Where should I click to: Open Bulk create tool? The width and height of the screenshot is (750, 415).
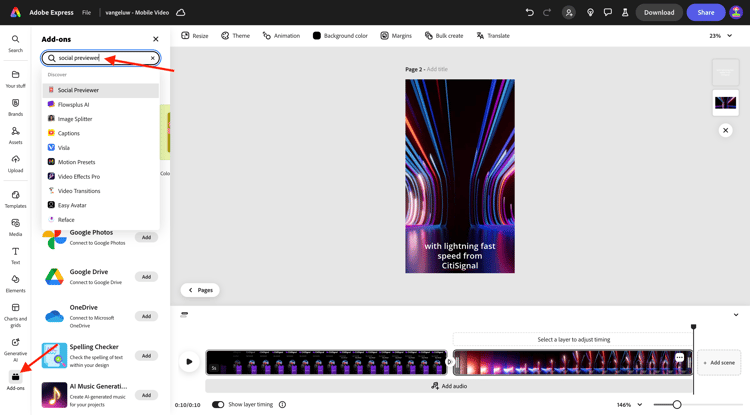click(x=444, y=36)
